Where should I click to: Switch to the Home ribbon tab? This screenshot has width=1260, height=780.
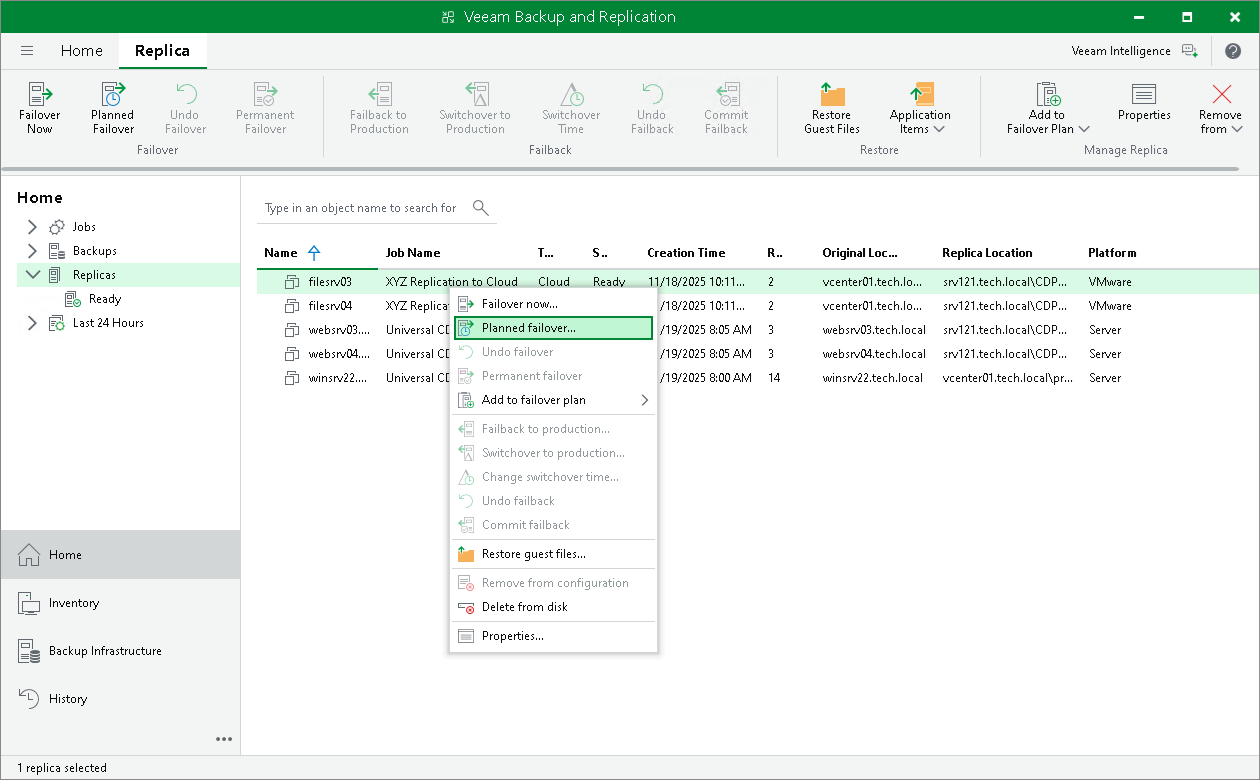(x=81, y=51)
